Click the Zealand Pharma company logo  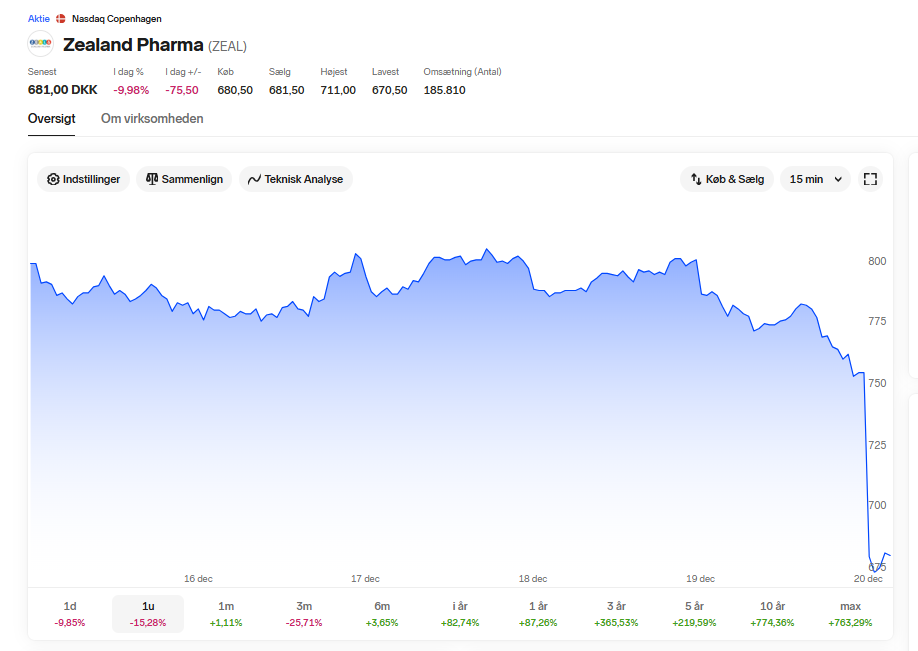[41, 43]
